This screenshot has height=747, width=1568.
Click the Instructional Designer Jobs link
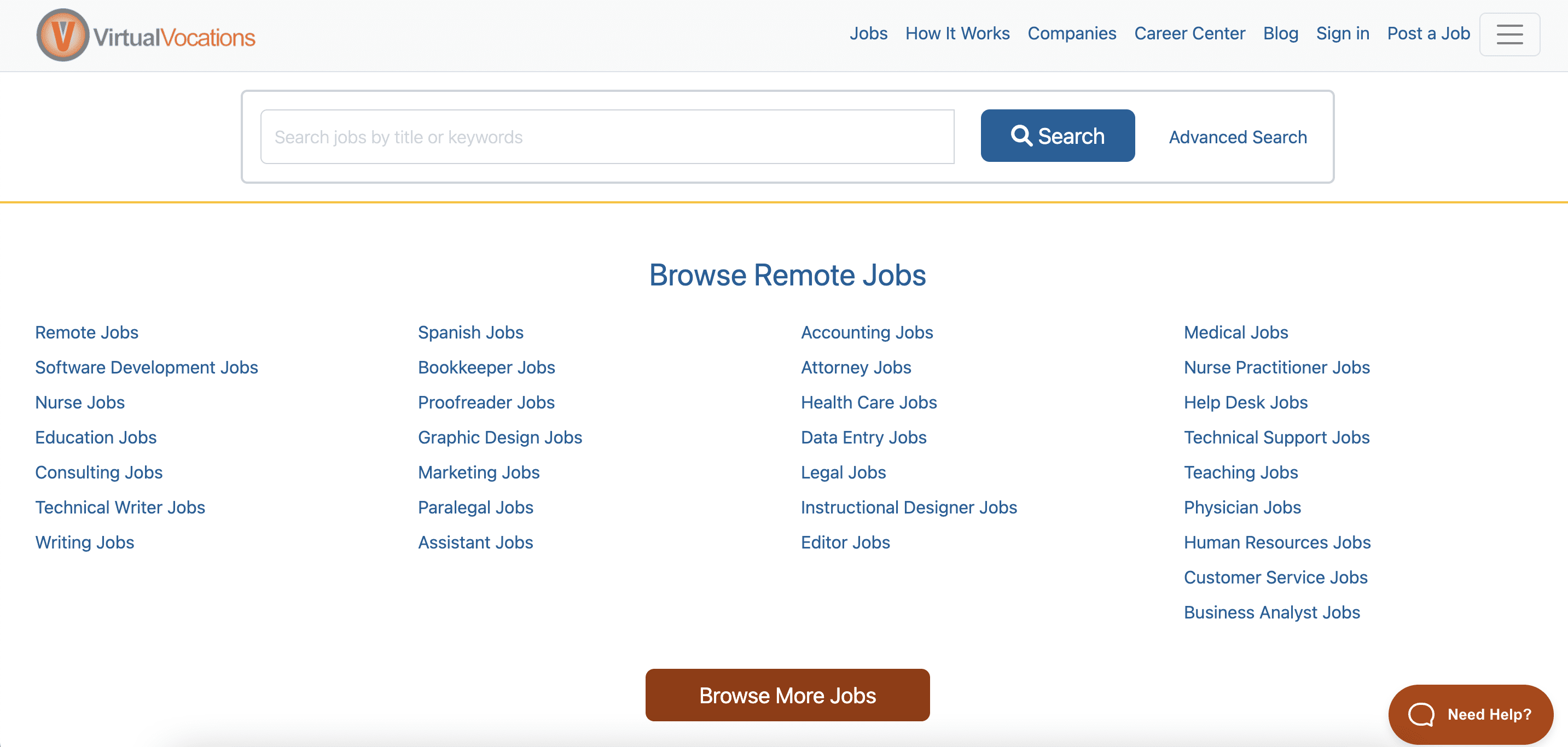909,506
